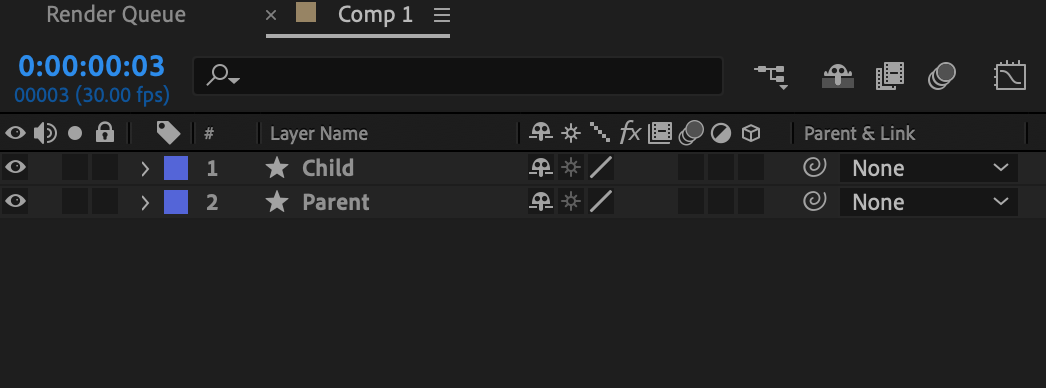Image resolution: width=1046 pixels, height=388 pixels.
Task: Expand the Child layer properties
Action: pyautogui.click(x=145, y=169)
